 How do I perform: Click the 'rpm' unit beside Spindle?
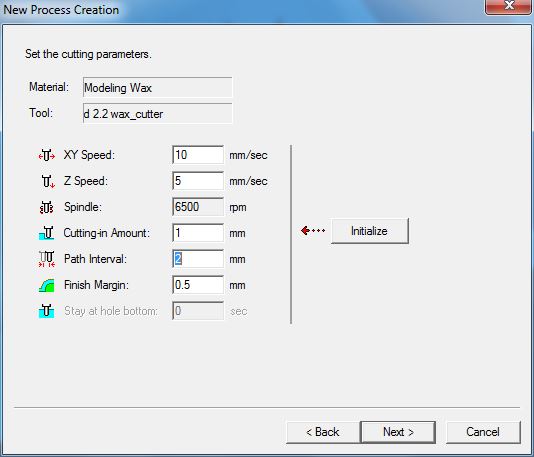coord(238,207)
